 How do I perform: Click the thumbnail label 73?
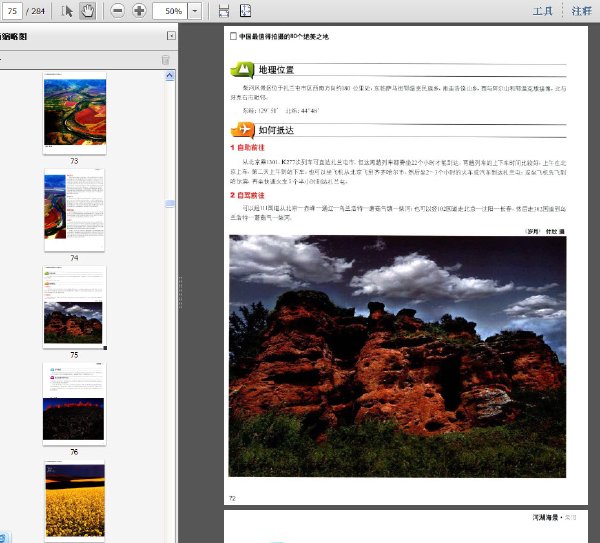tap(74, 161)
